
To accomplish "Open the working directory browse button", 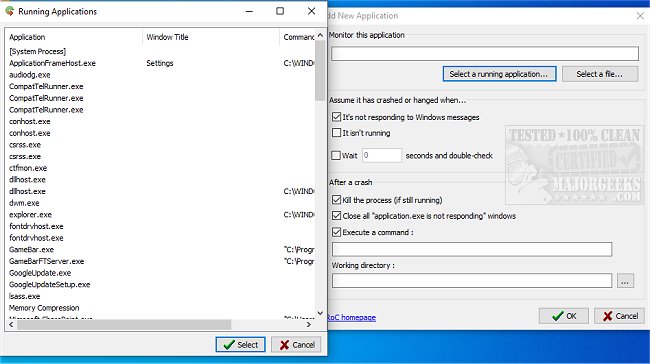I will pyautogui.click(x=625, y=281).
